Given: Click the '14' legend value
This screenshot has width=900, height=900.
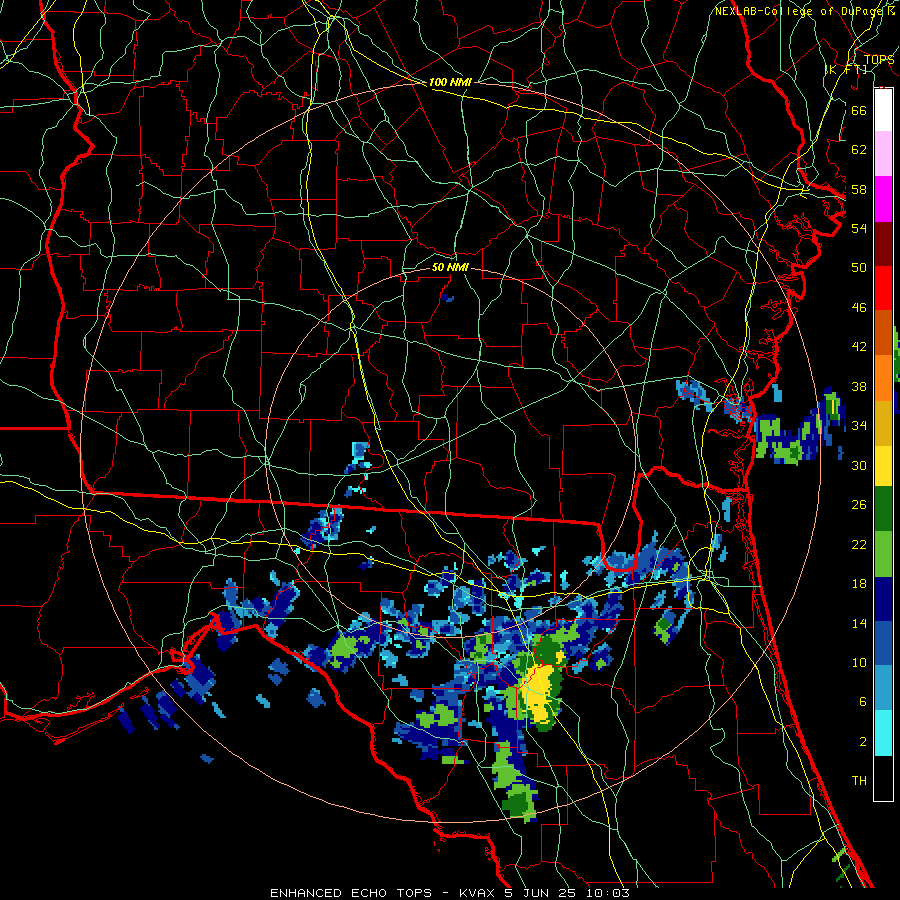Looking at the screenshot, I should pos(859,623).
